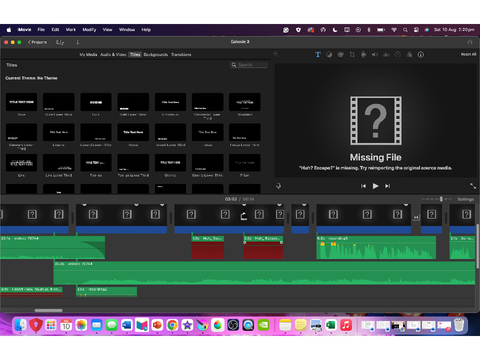This screenshot has width=480, height=360.
Task: Toggle fullscreen playback arrows icon
Action: pyautogui.click(x=473, y=186)
